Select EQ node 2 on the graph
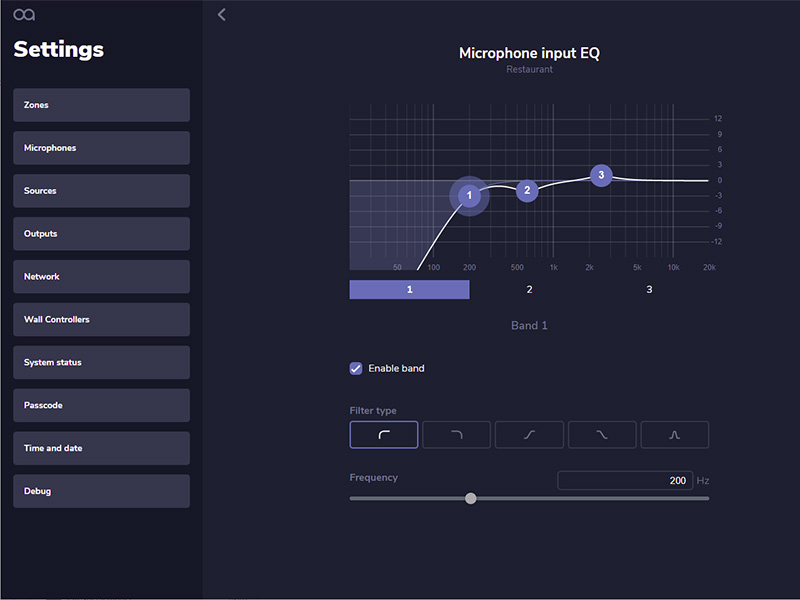 [527, 190]
